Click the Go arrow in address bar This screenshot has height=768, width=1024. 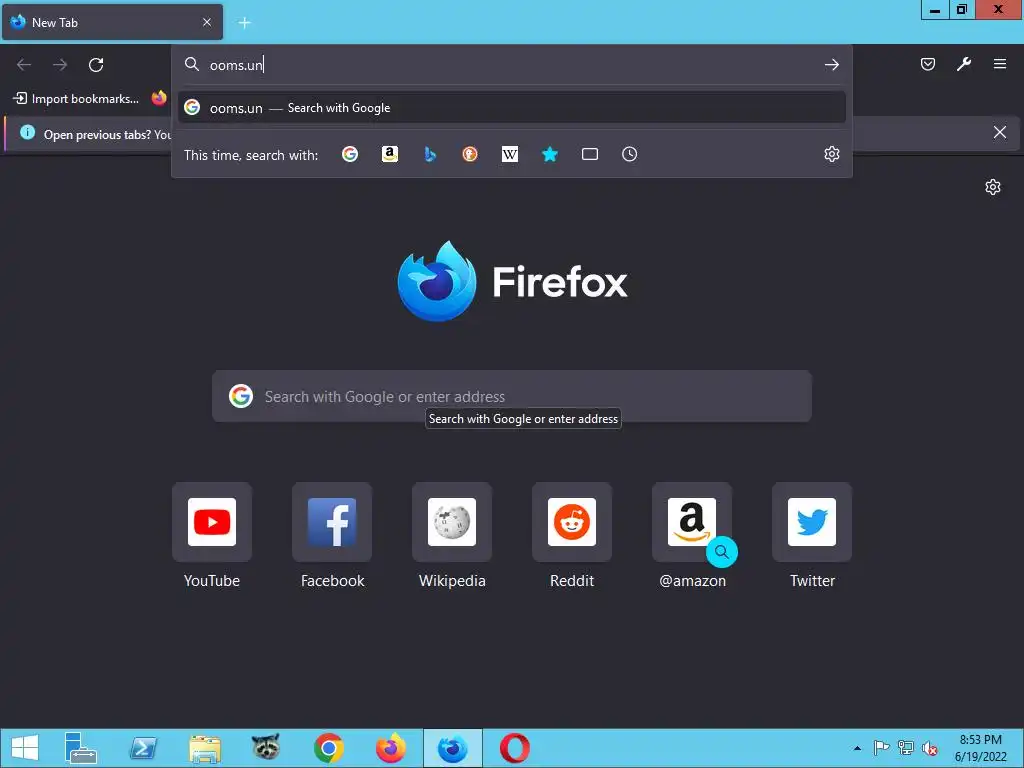(831, 65)
